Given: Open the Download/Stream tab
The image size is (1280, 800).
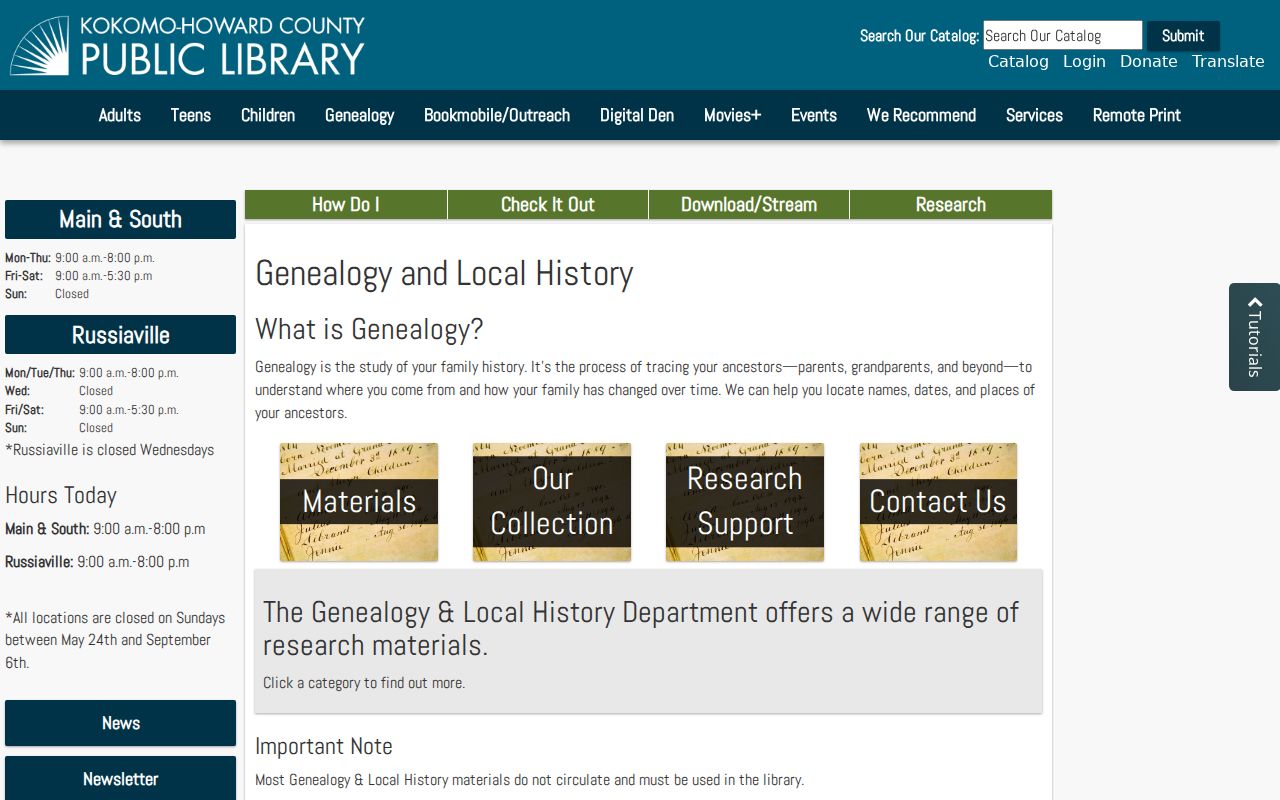Looking at the screenshot, I should [749, 204].
